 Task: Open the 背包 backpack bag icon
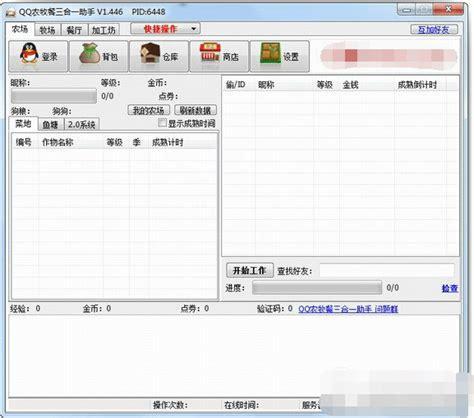click(89, 53)
